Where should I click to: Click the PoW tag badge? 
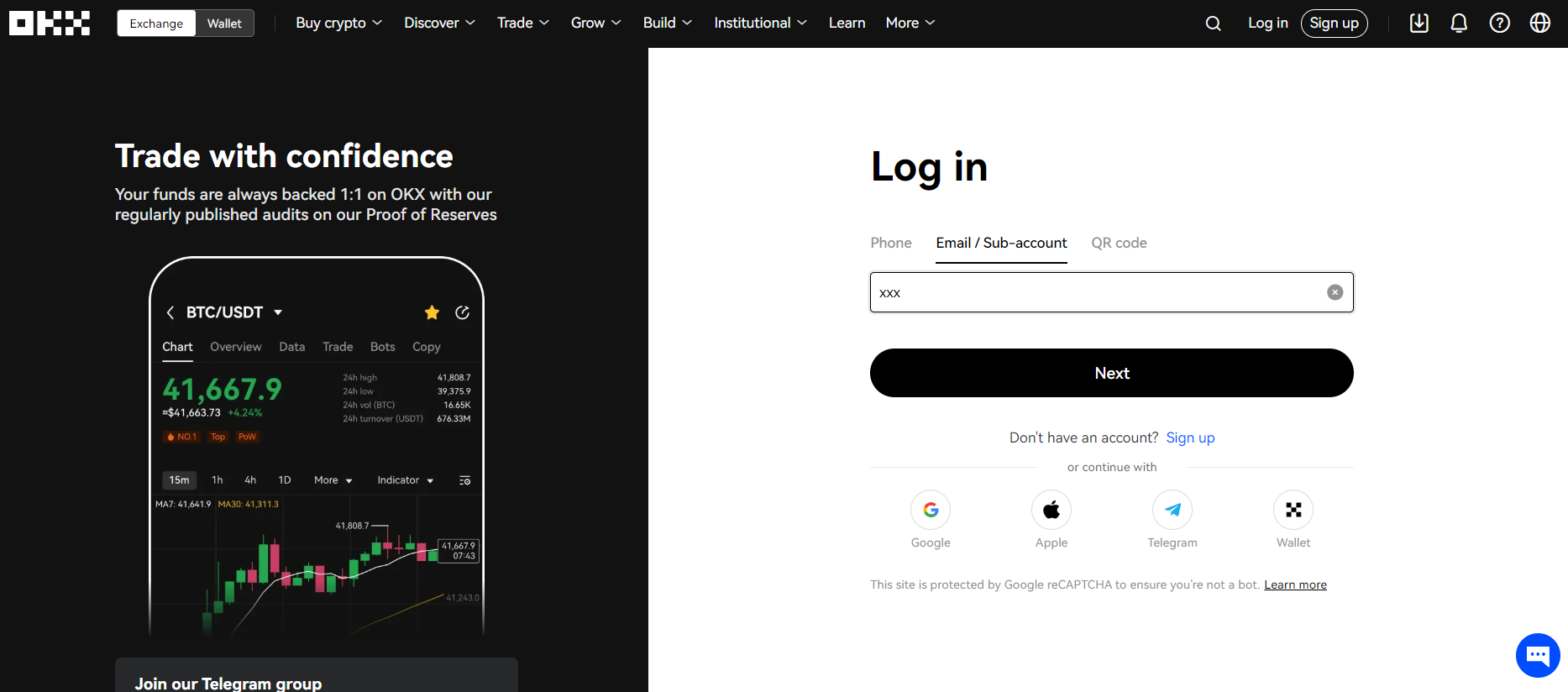247,437
